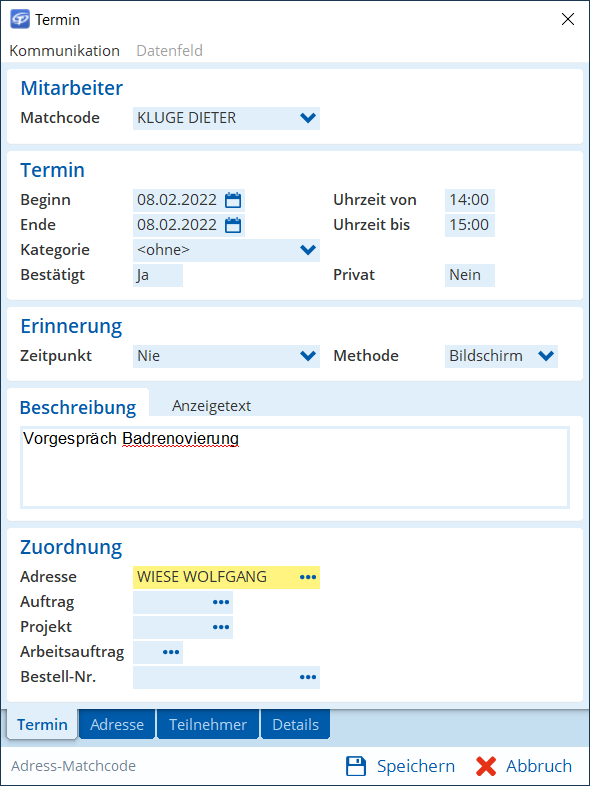Click the Abbruch button
The width and height of the screenshot is (590, 786).
click(x=524, y=766)
